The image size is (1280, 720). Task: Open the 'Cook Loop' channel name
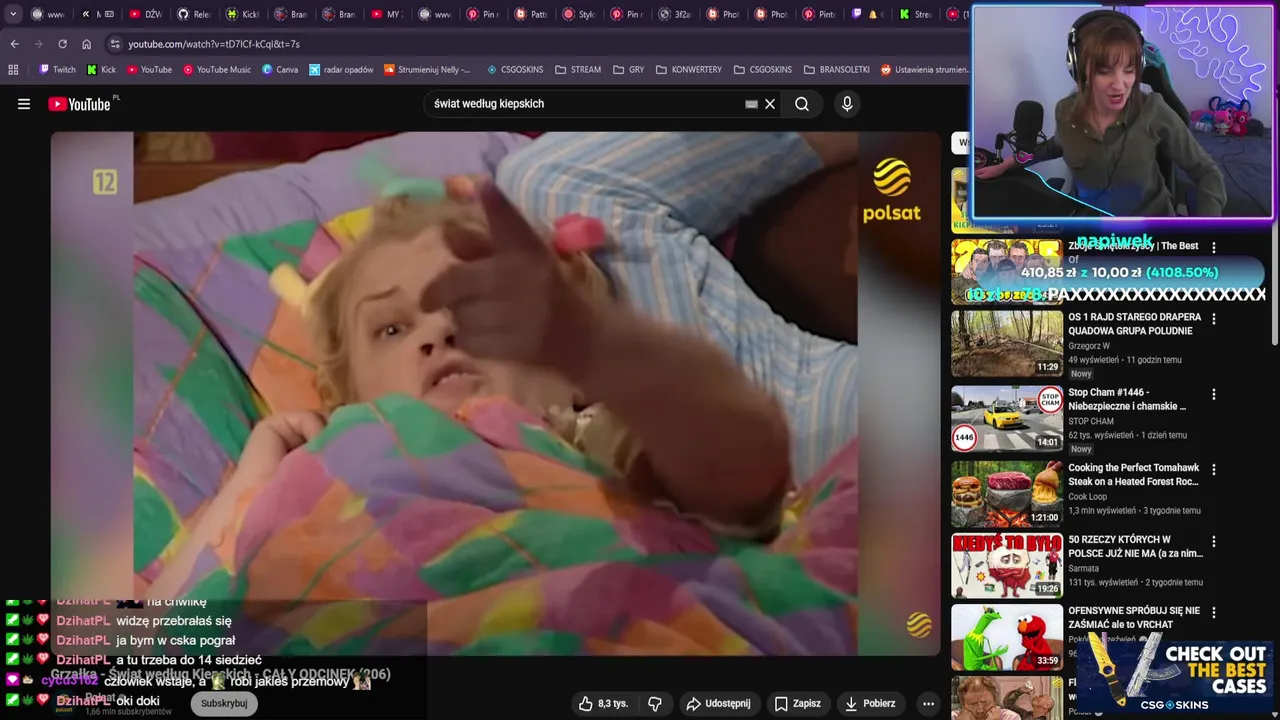point(1088,497)
